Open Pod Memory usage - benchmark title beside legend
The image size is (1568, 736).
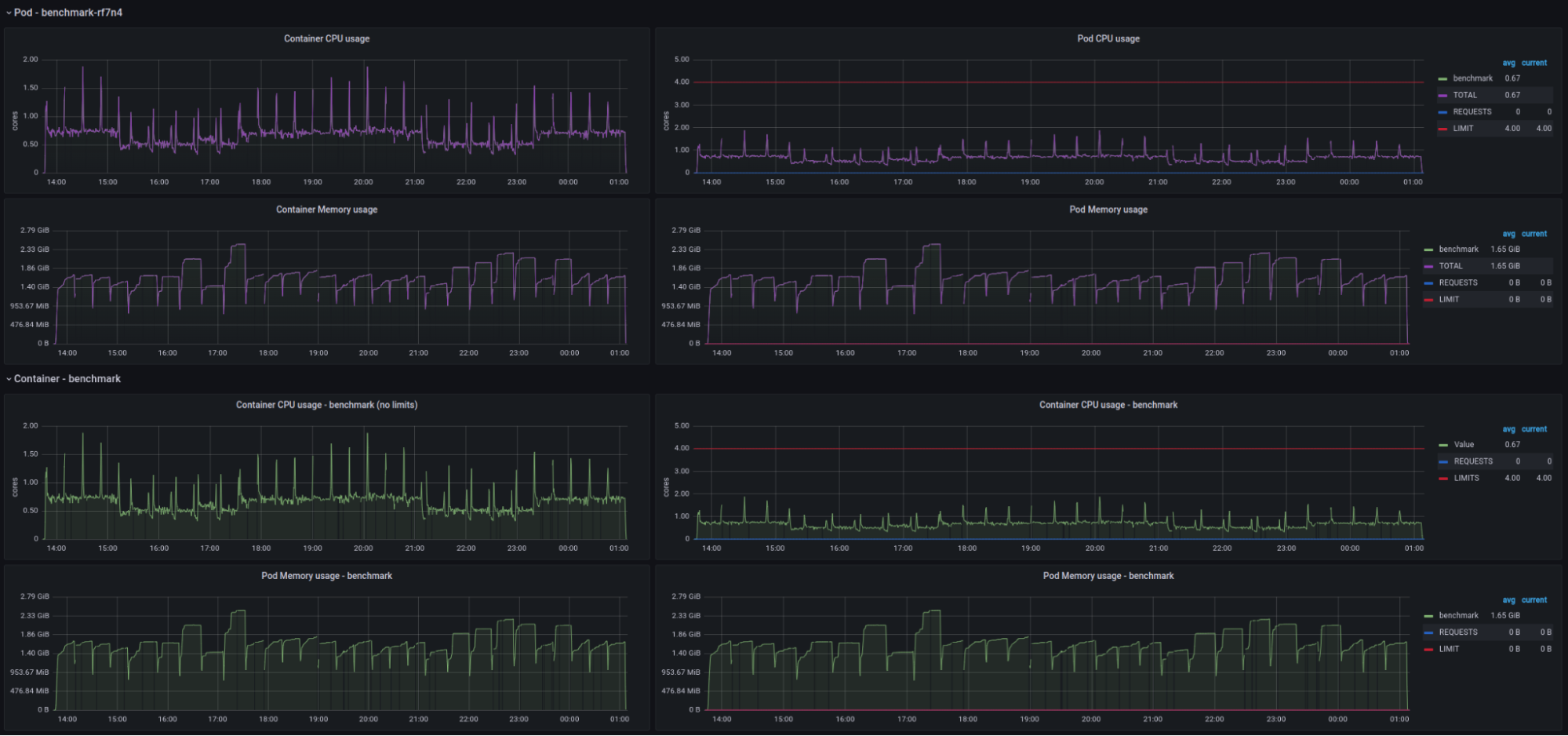[x=1108, y=576]
